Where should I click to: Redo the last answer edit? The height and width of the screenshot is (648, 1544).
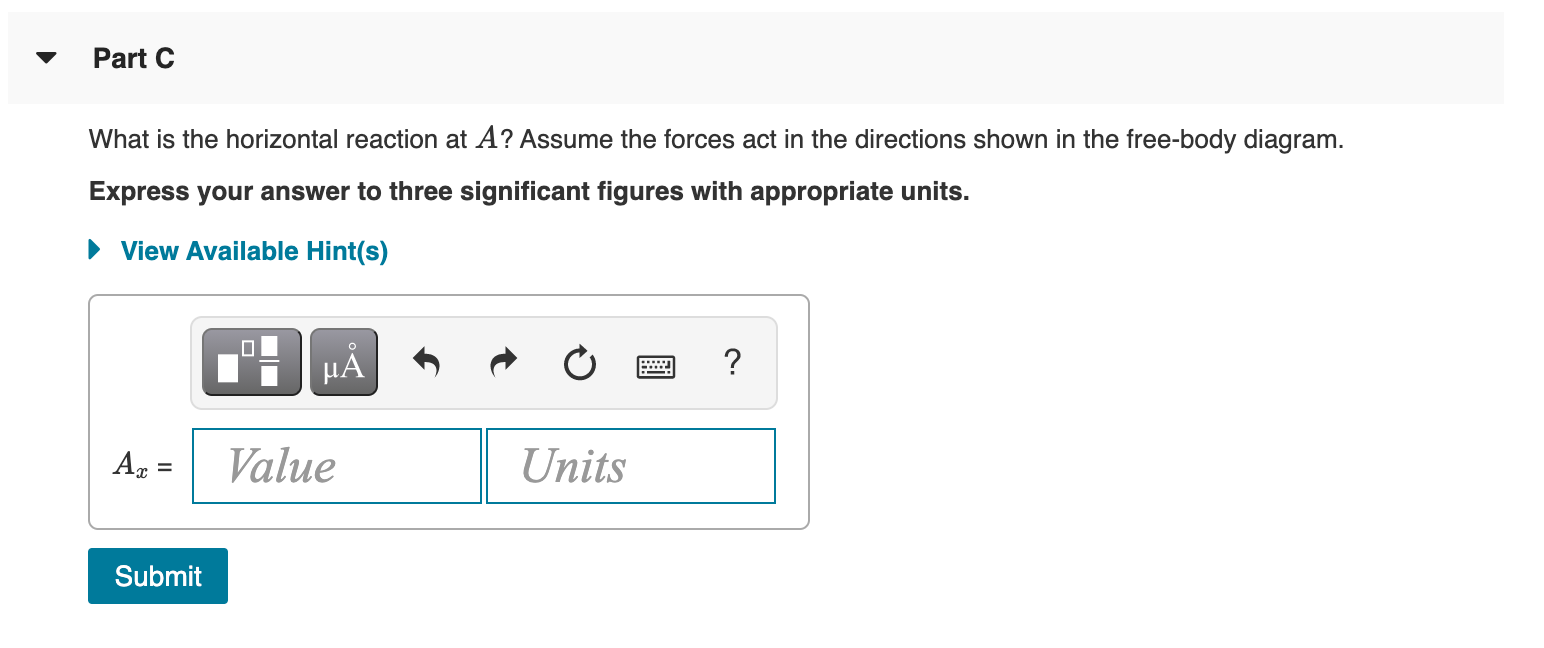502,363
